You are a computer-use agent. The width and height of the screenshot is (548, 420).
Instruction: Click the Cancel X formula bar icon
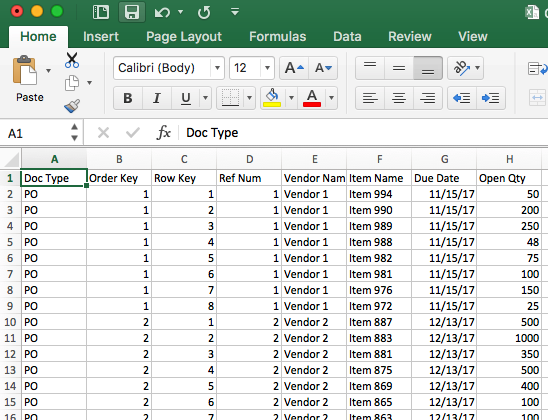pyautogui.click(x=103, y=133)
